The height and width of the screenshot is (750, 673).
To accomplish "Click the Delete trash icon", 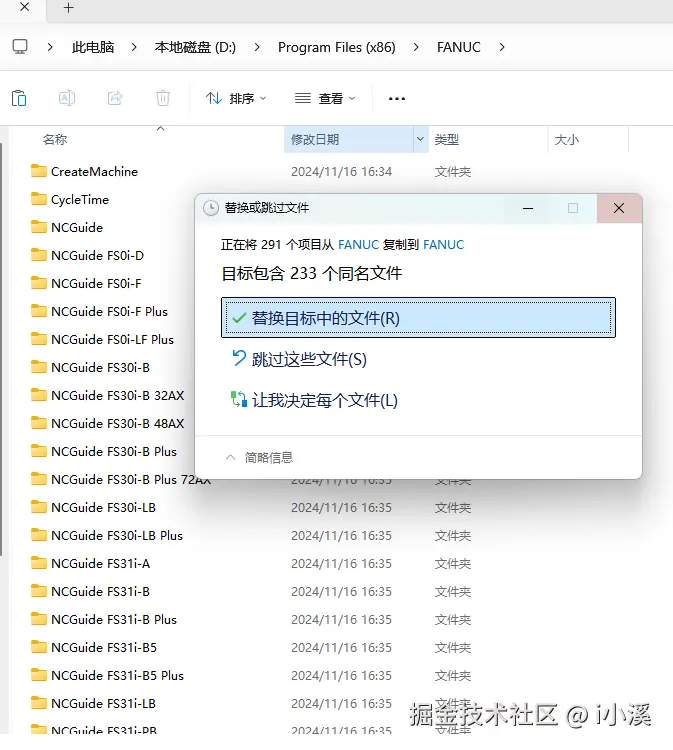I will (x=163, y=98).
